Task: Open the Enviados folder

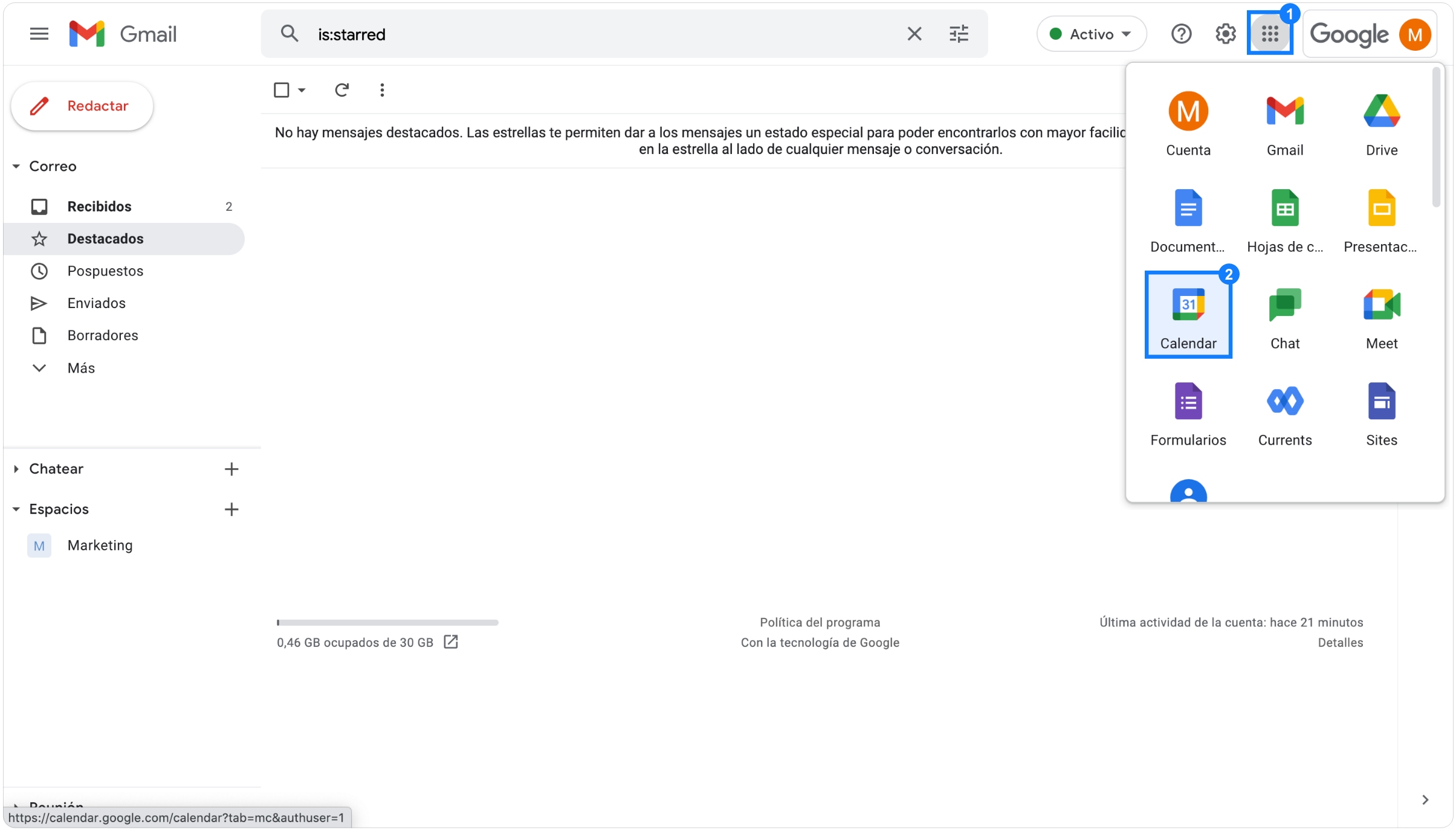Action: click(x=125, y=303)
